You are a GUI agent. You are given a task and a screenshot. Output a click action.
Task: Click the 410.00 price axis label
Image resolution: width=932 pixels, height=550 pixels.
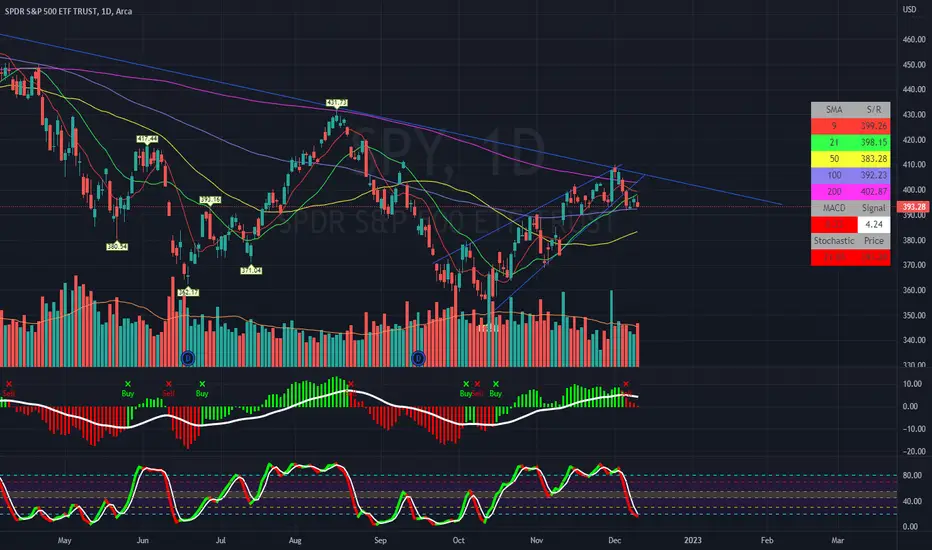(914, 165)
